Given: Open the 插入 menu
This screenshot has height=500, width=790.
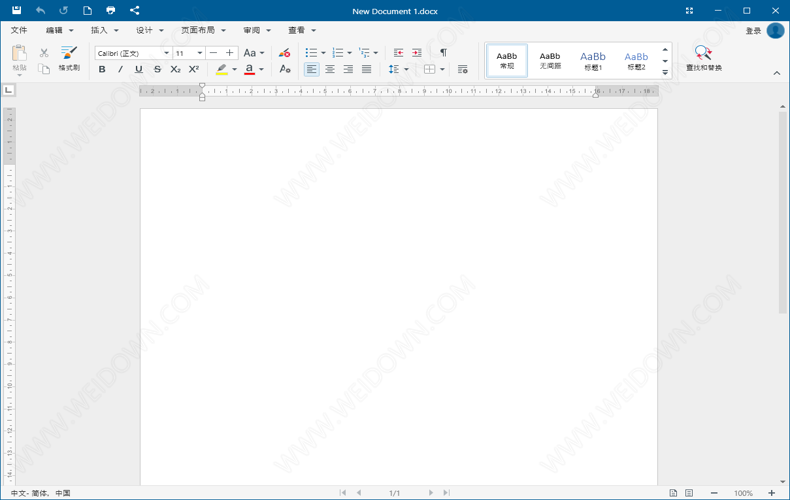Looking at the screenshot, I should click(x=104, y=31).
